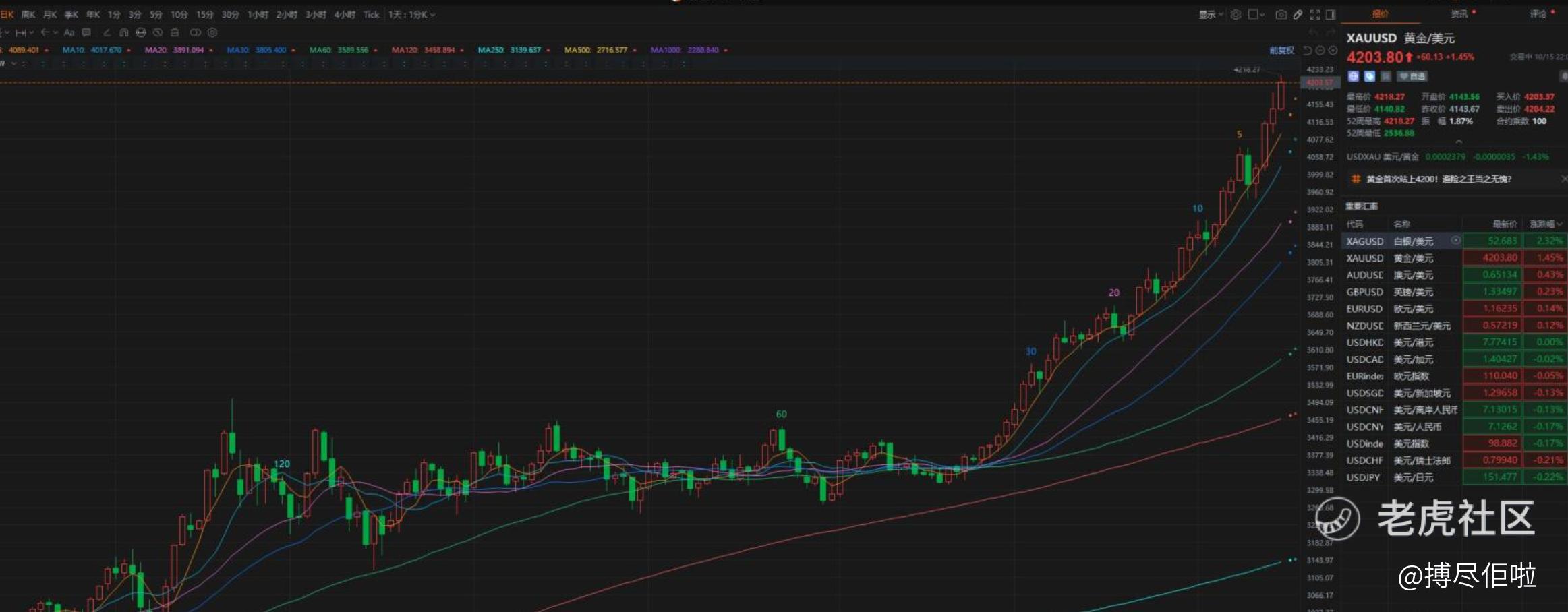This screenshot has width=1568, height=612.
Task: Click the linked-circles icon in the drawing toolbar
Action: tap(195, 32)
